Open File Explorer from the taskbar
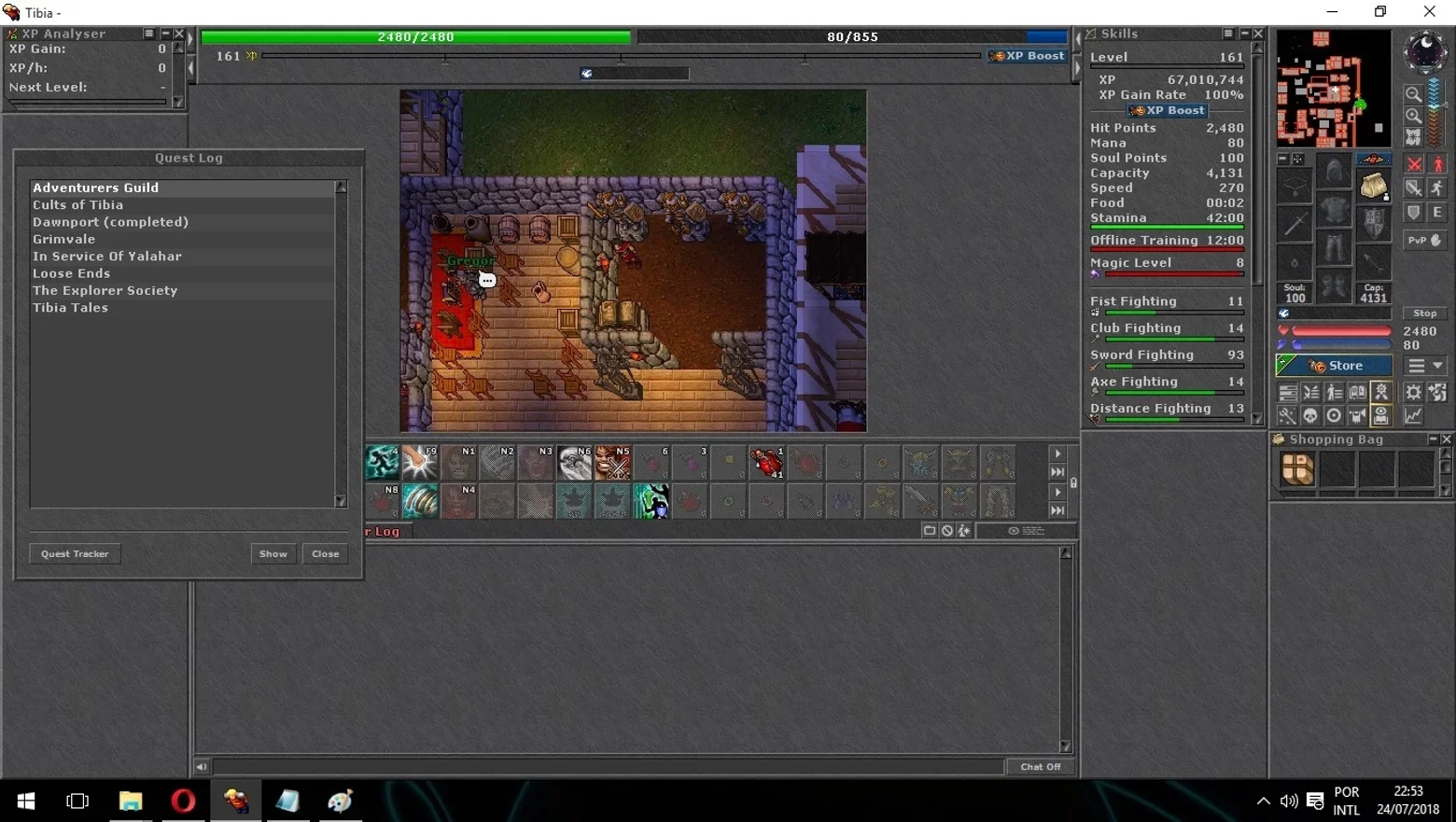 [x=131, y=801]
